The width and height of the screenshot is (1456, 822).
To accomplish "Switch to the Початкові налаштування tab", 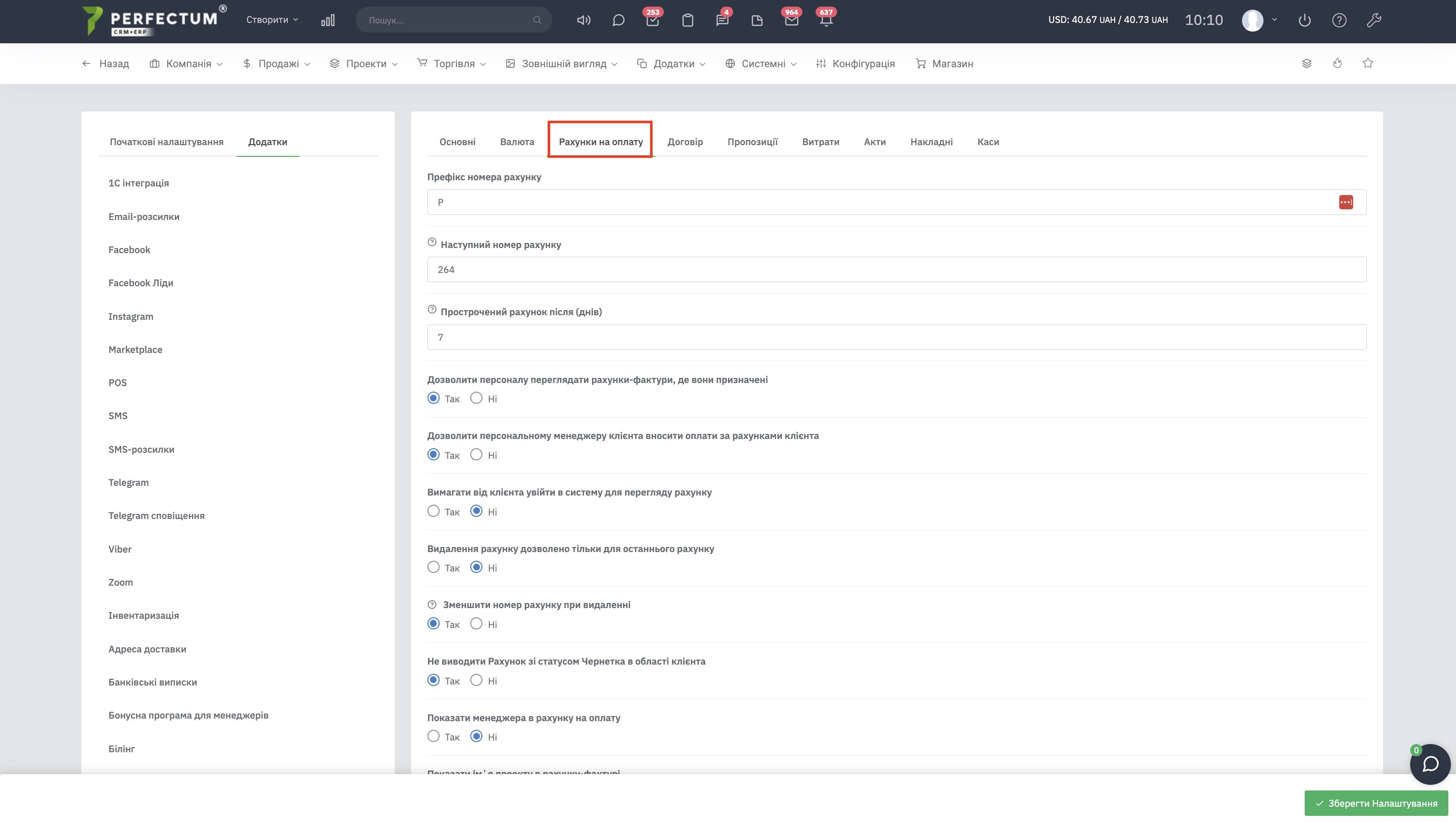I will (167, 142).
